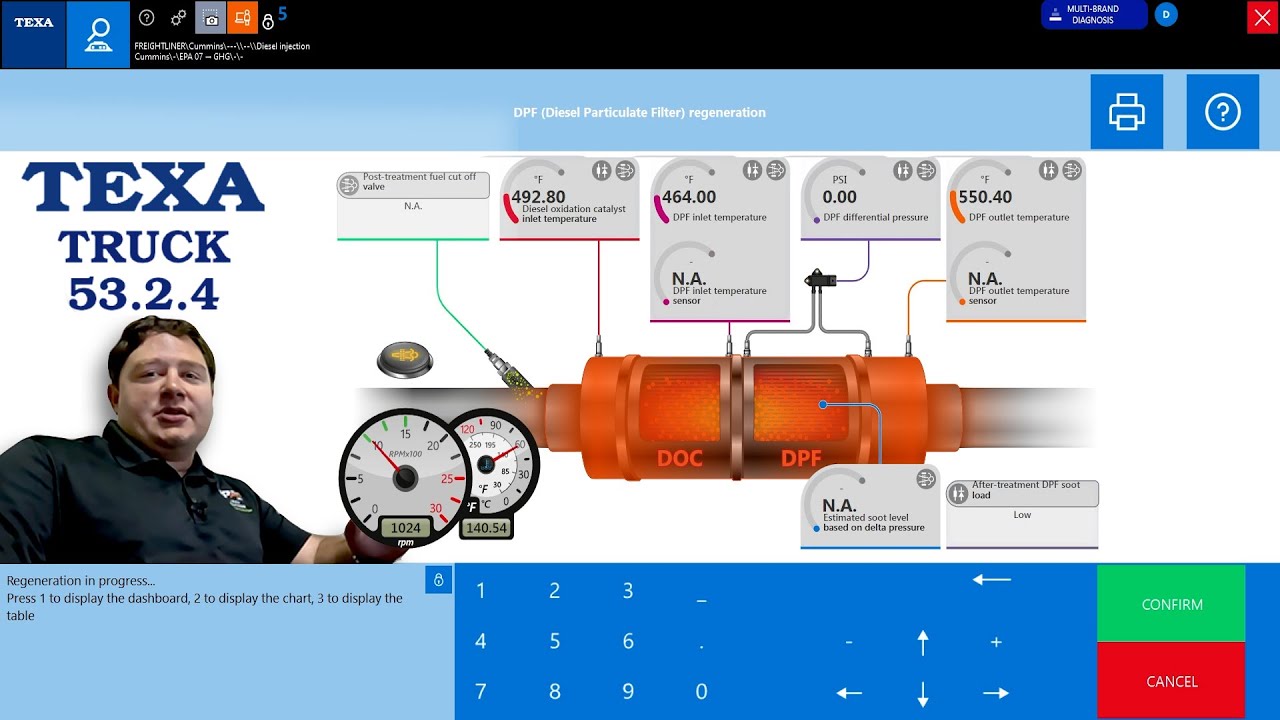This screenshot has height=720, width=1280.
Task: Click the RPM tachometer gauge
Action: [x=404, y=479]
